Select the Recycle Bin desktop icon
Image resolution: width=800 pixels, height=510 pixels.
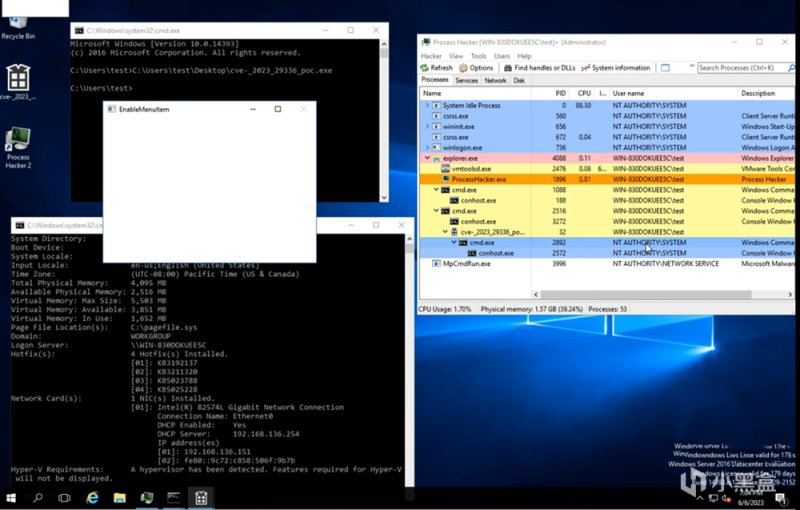18,28
